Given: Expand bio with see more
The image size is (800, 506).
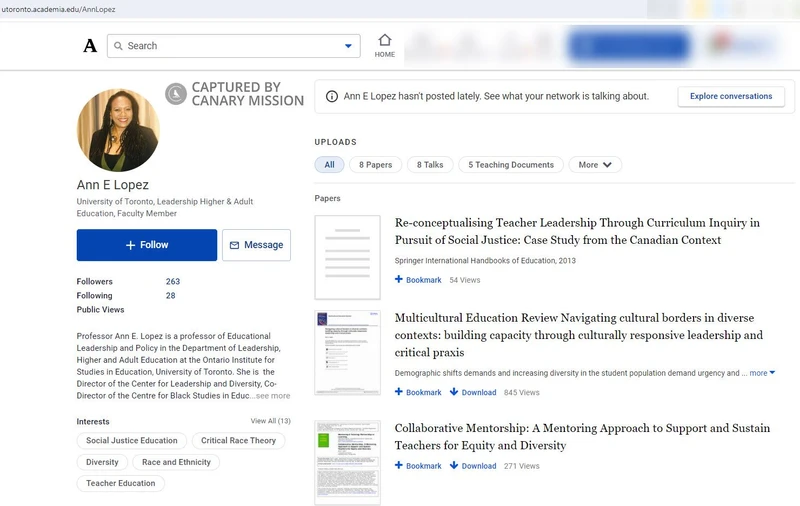Looking at the screenshot, I should coord(273,396).
